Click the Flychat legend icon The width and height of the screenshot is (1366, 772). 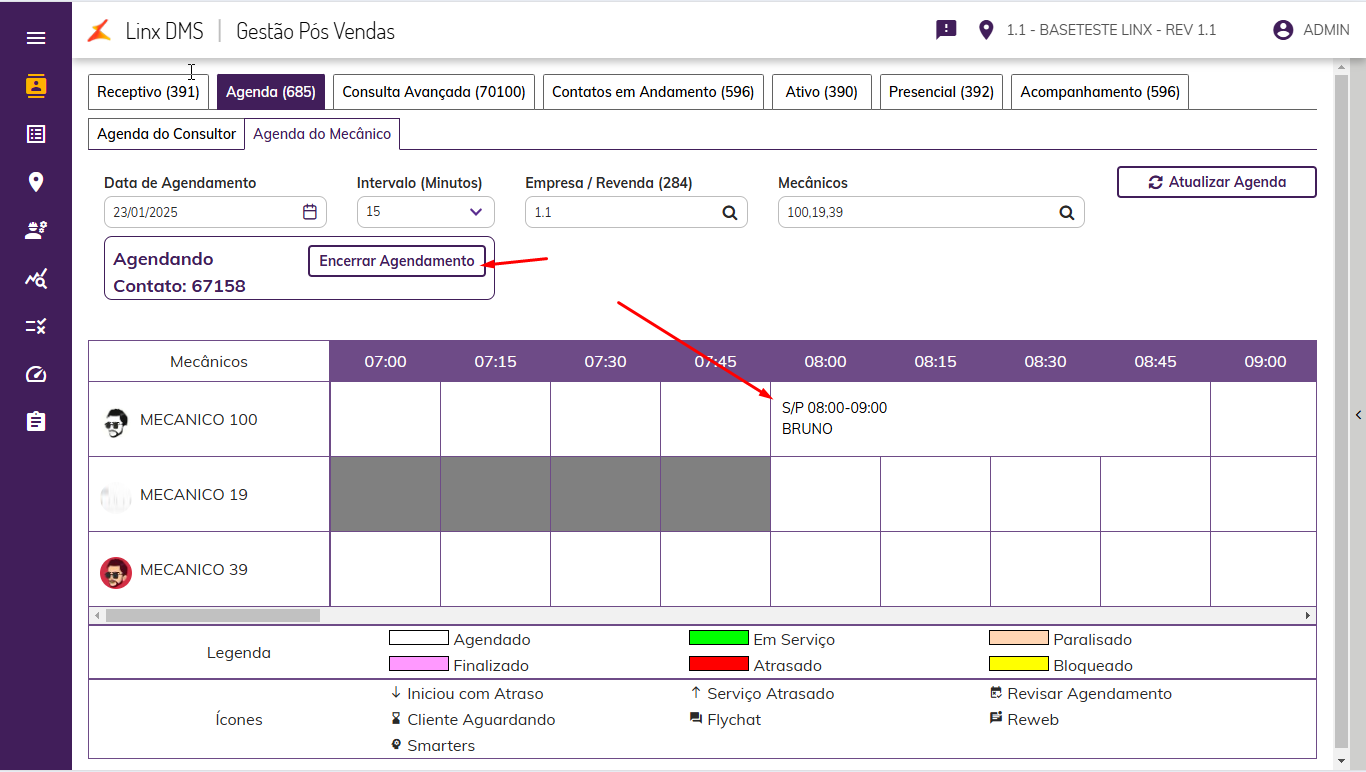tap(696, 718)
